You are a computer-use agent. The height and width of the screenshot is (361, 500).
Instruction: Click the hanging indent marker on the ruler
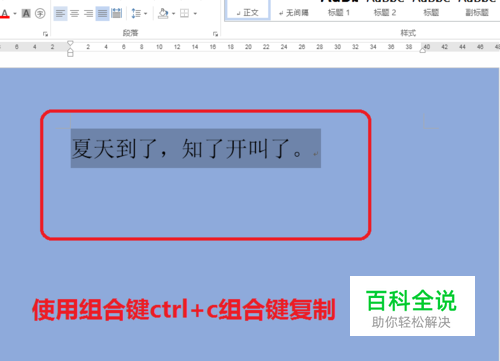70,50
